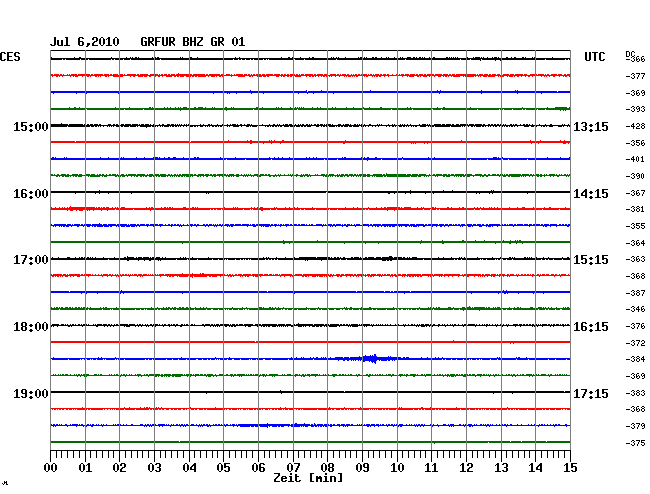Viewport: 650px width, 494px height.
Task: Click the '14:15' UTC time label
Action: tap(591, 194)
